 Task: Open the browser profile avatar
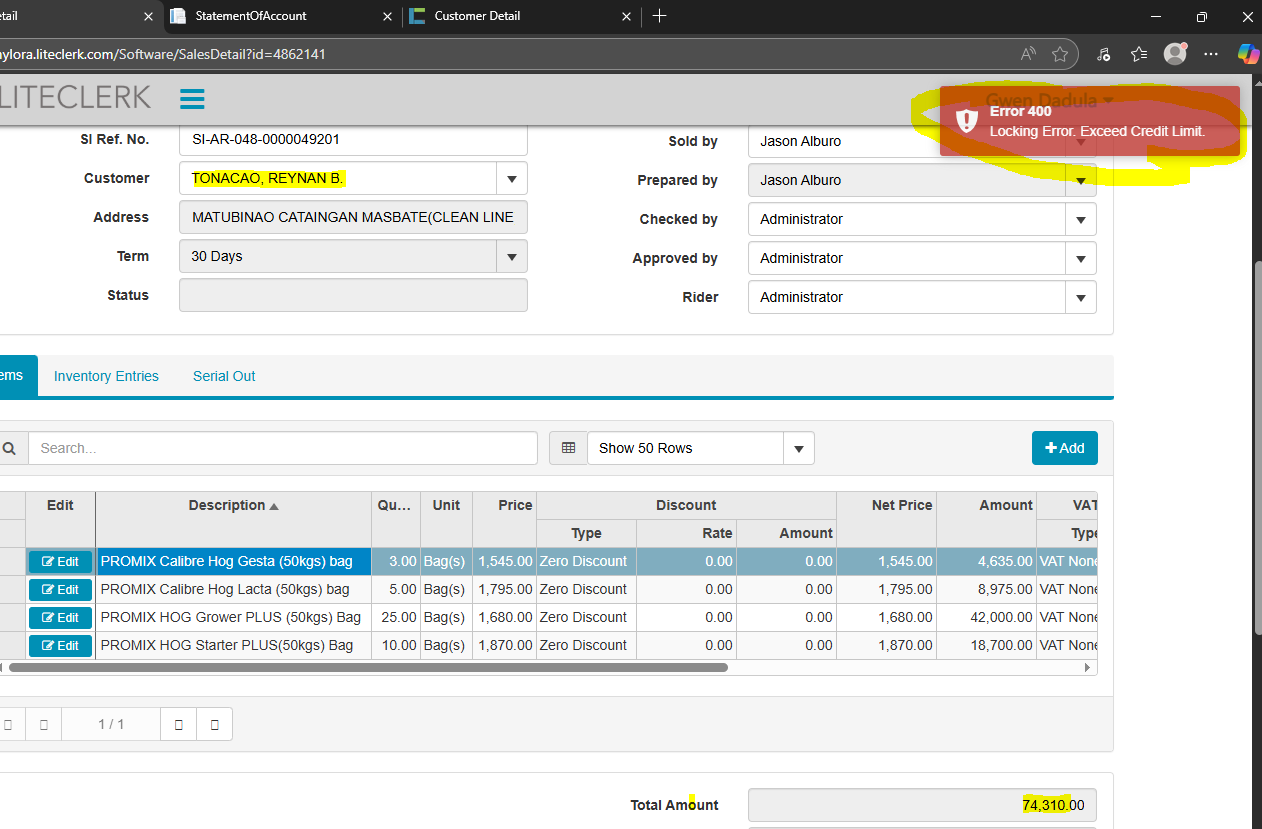click(x=1175, y=54)
